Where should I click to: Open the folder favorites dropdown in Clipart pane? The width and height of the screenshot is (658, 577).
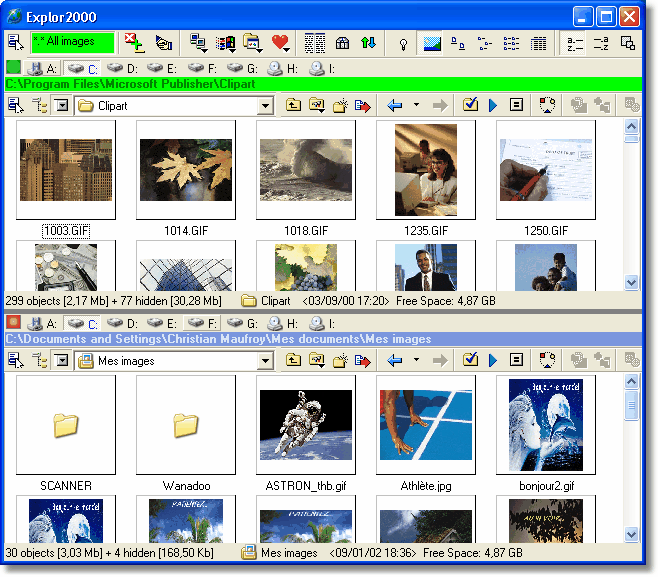317,105
